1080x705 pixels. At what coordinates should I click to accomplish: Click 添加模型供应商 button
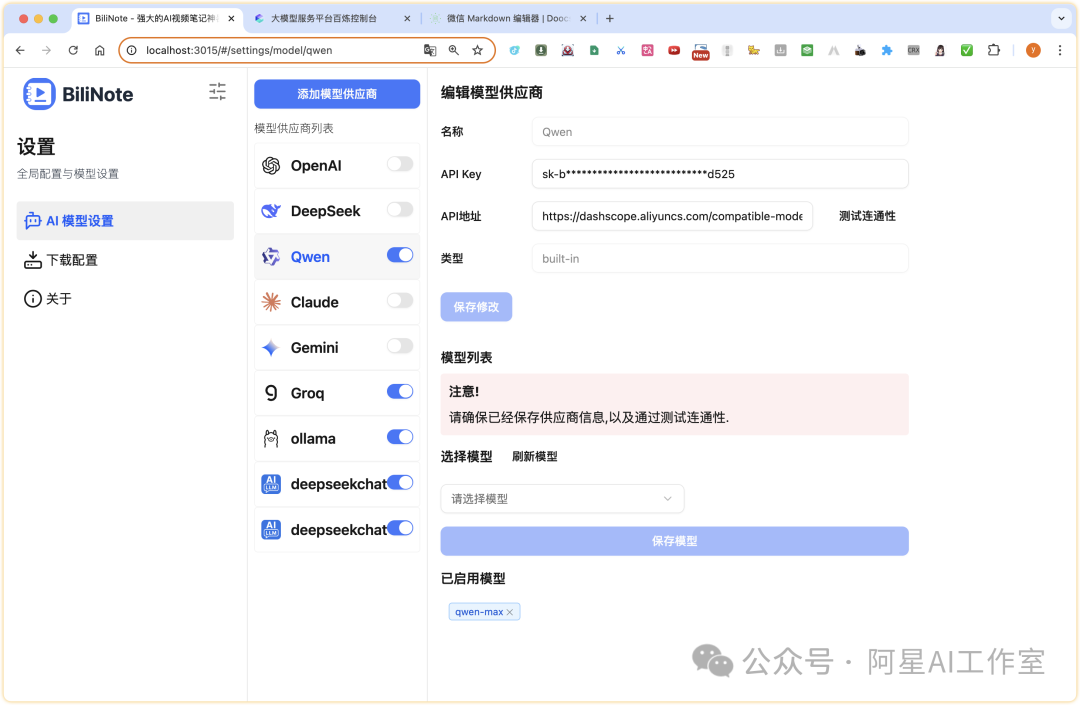pos(337,94)
